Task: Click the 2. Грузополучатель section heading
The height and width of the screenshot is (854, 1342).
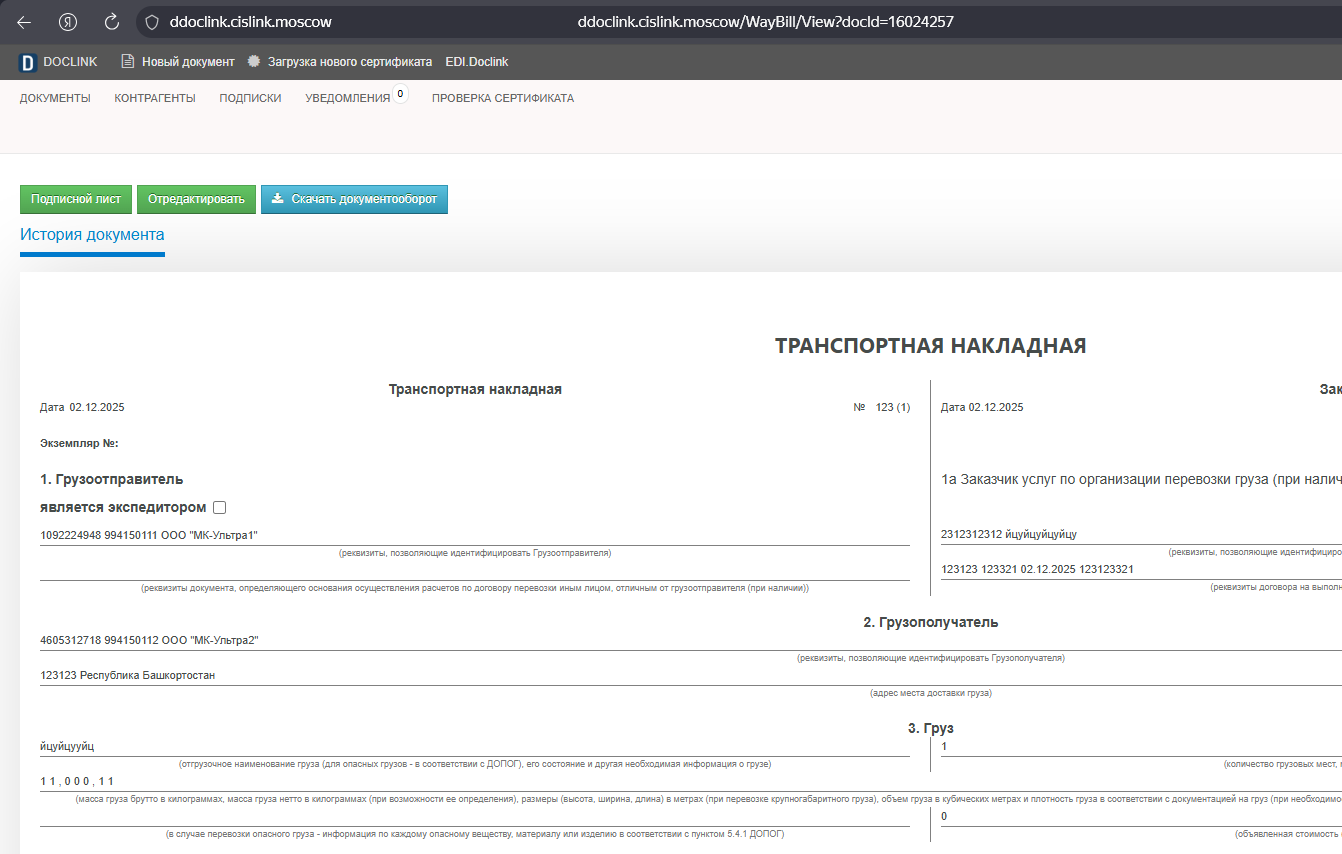Action: 931,622
